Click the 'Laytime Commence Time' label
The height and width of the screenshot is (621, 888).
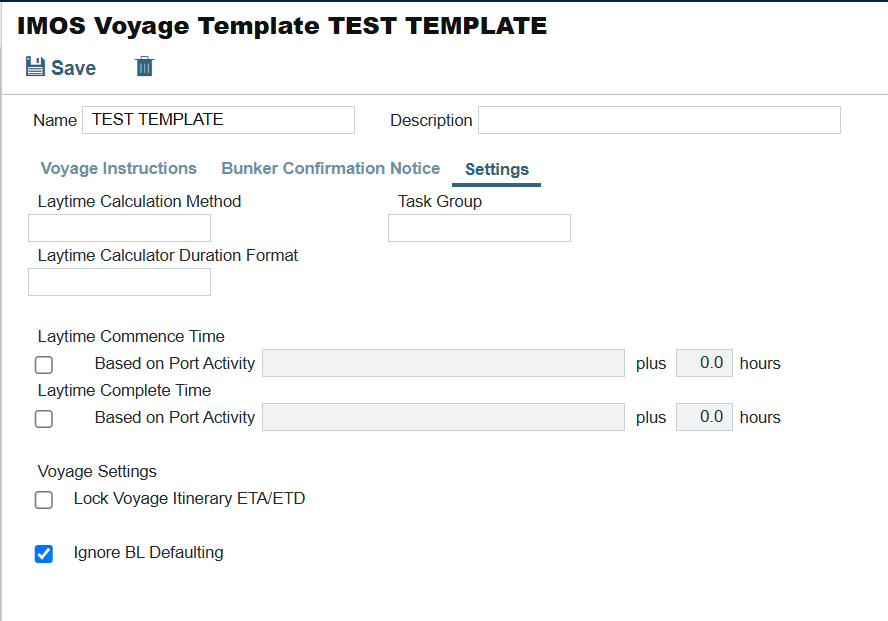(131, 336)
